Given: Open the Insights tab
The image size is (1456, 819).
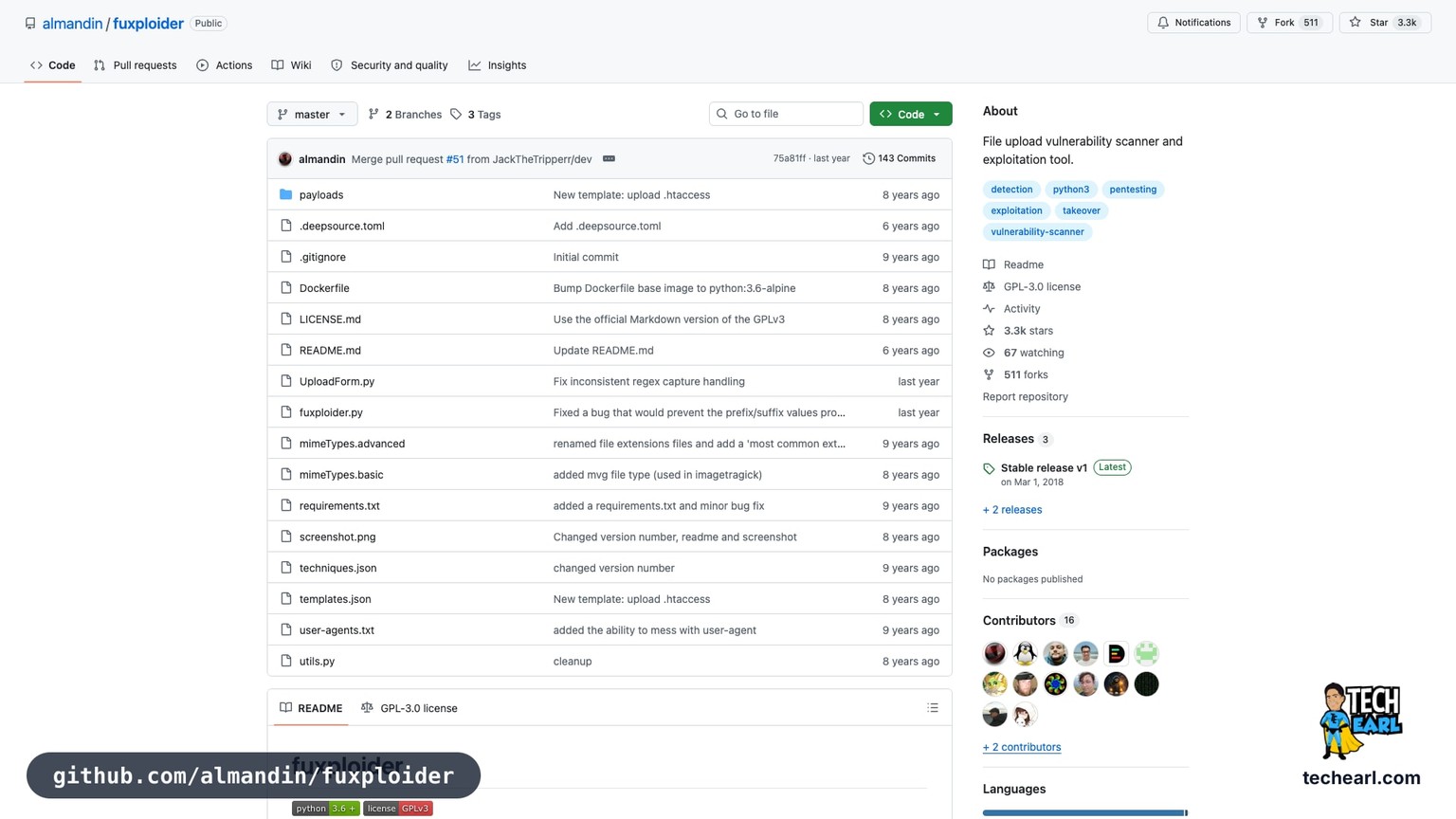Looking at the screenshot, I should pyautogui.click(x=497, y=65).
